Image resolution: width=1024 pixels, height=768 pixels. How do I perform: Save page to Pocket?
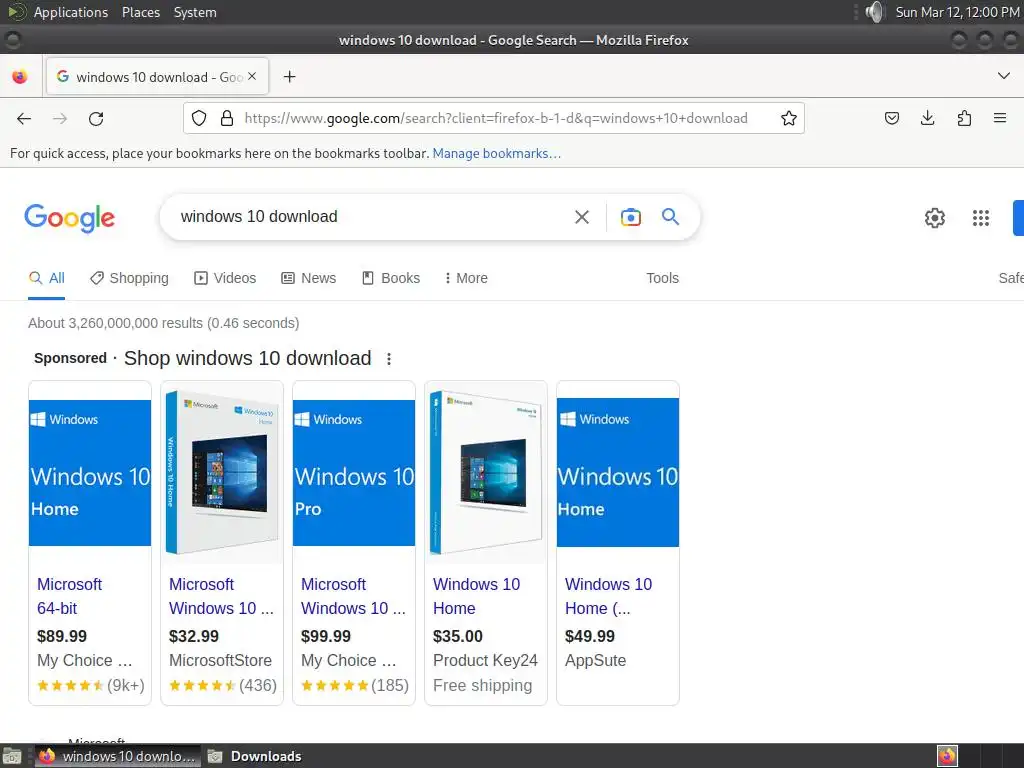point(891,118)
